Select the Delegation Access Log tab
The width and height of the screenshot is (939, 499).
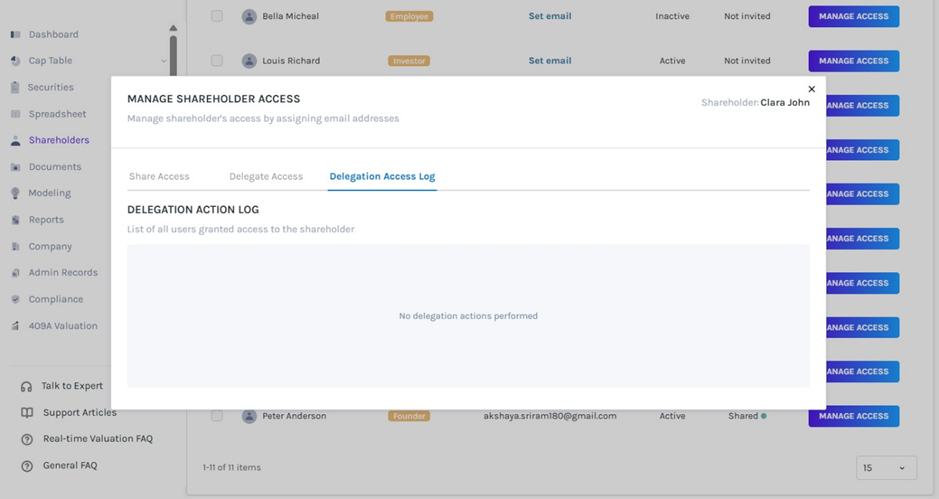coord(382,176)
